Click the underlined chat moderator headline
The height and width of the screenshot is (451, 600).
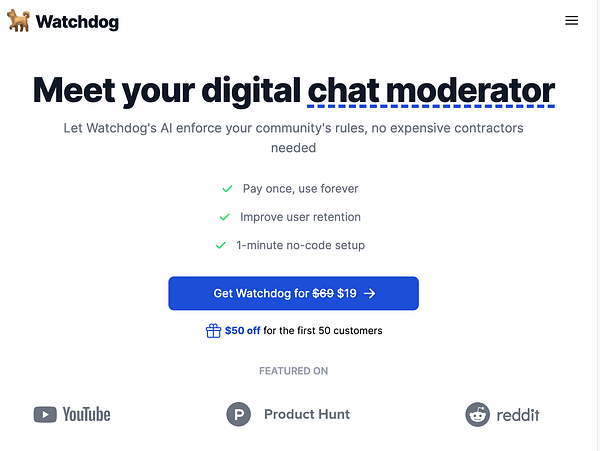tap(431, 91)
